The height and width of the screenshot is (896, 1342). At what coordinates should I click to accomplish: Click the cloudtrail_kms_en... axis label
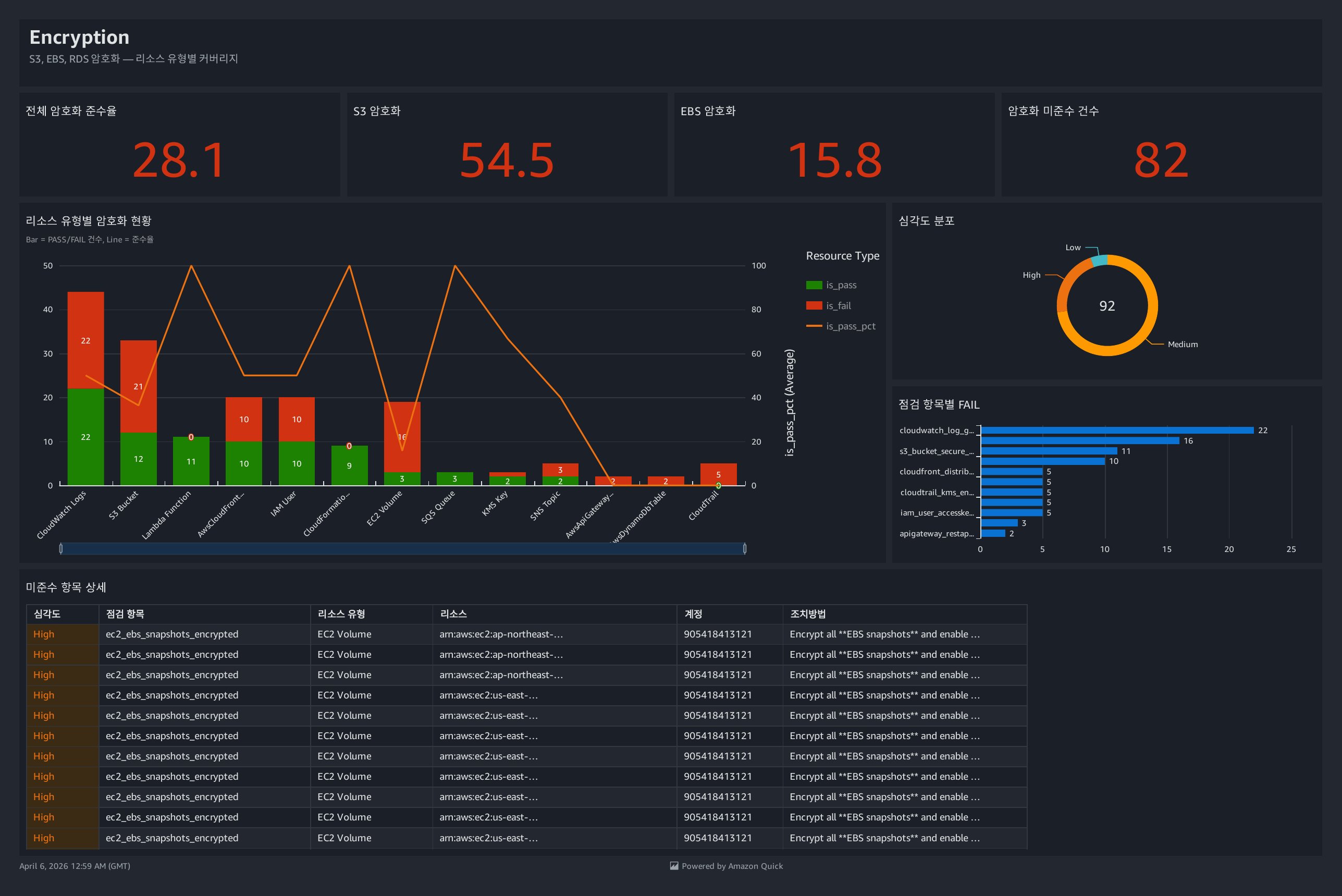point(938,492)
